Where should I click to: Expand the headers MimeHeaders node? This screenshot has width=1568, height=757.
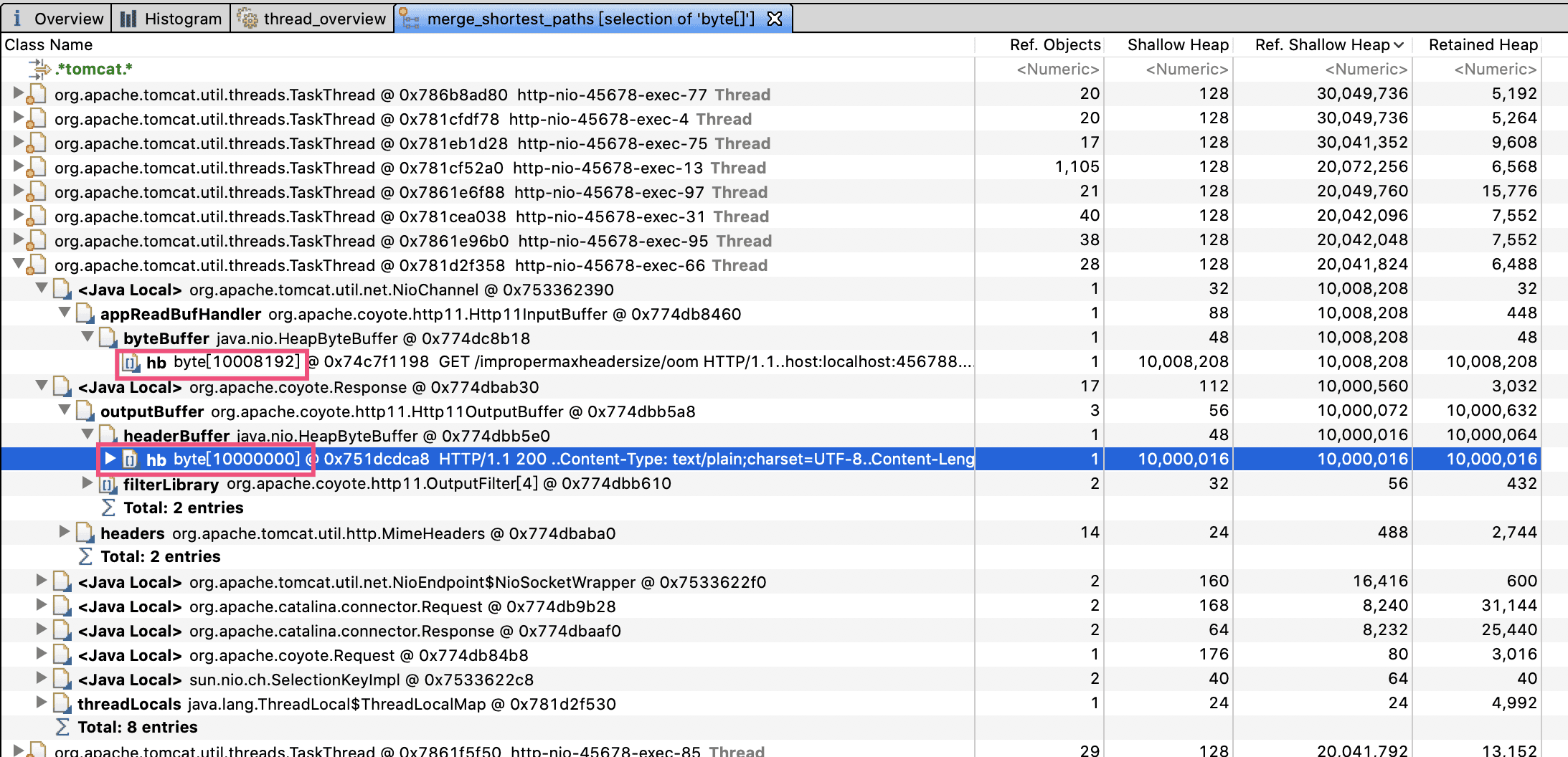coord(65,533)
